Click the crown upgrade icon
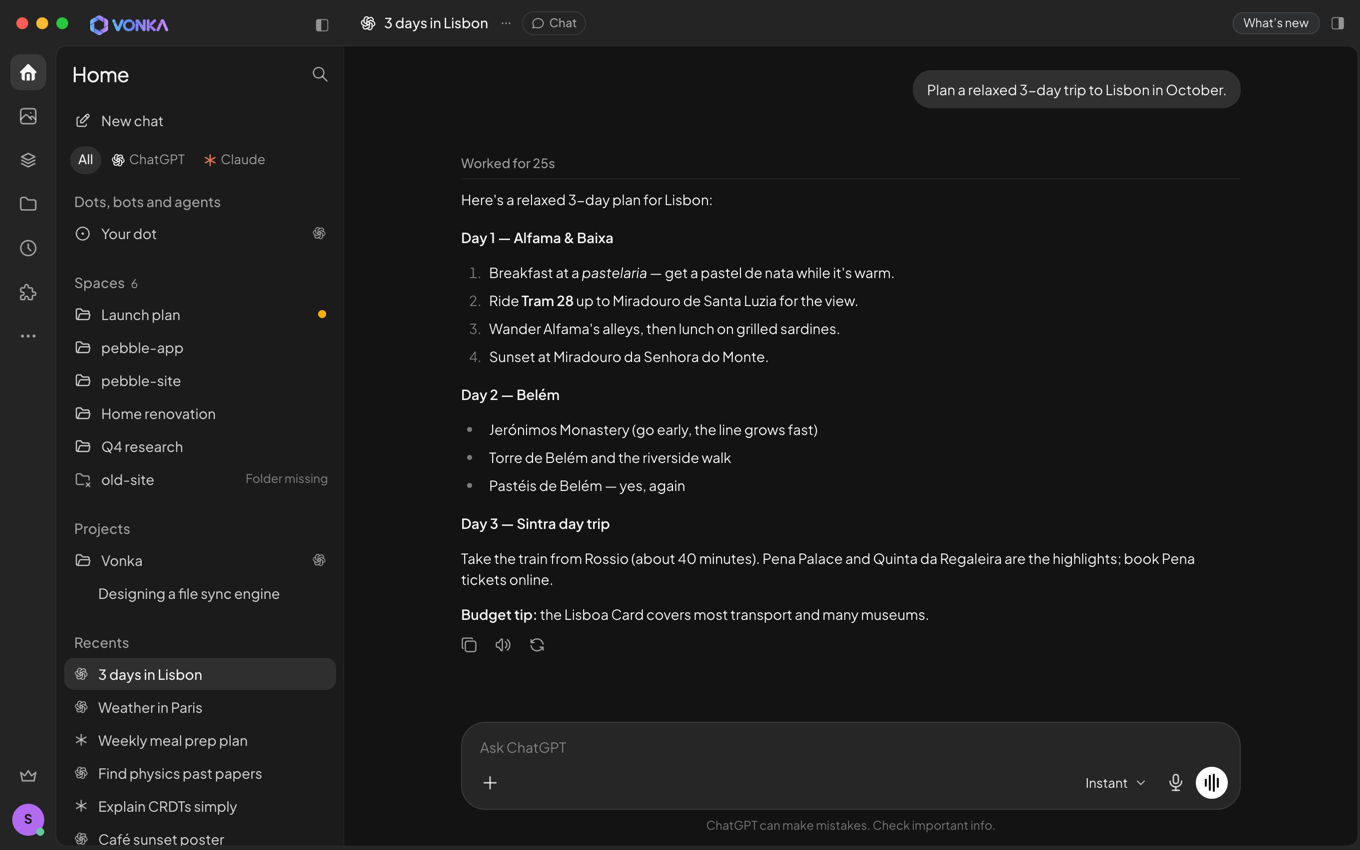 pos(28,776)
